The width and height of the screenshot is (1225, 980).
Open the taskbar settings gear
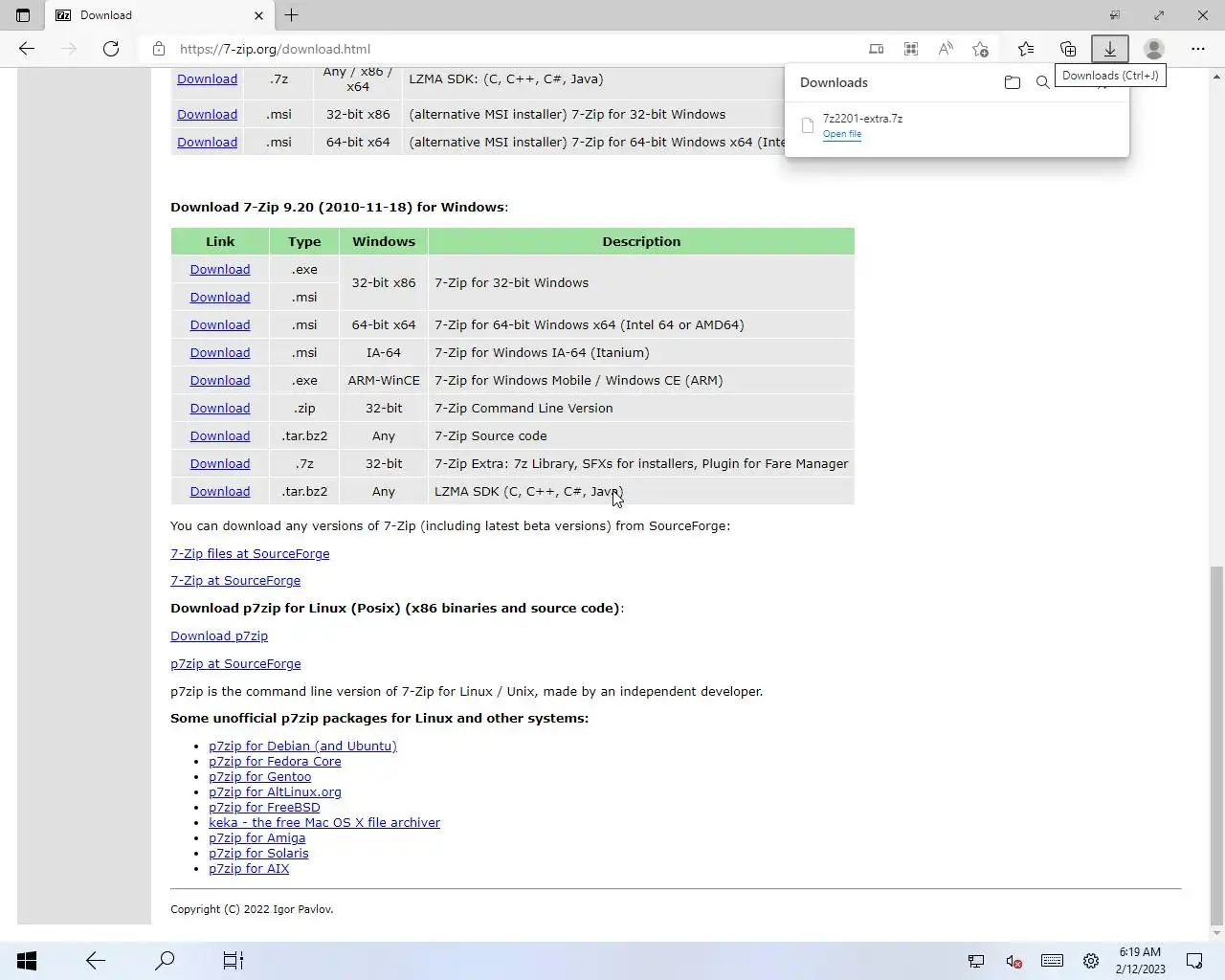click(x=1091, y=961)
